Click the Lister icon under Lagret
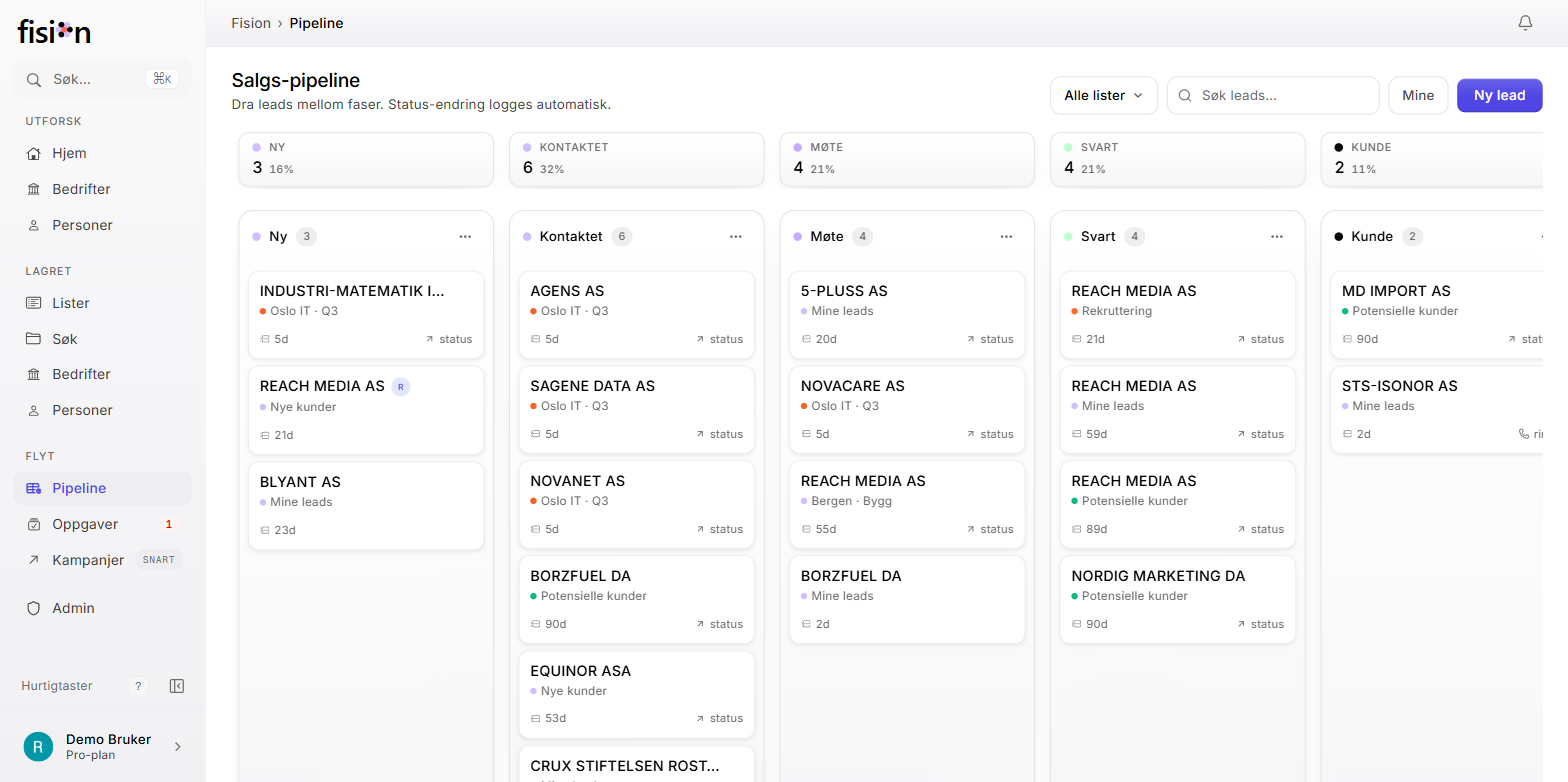Screen dimensions: 1568x782 [x=34, y=303]
